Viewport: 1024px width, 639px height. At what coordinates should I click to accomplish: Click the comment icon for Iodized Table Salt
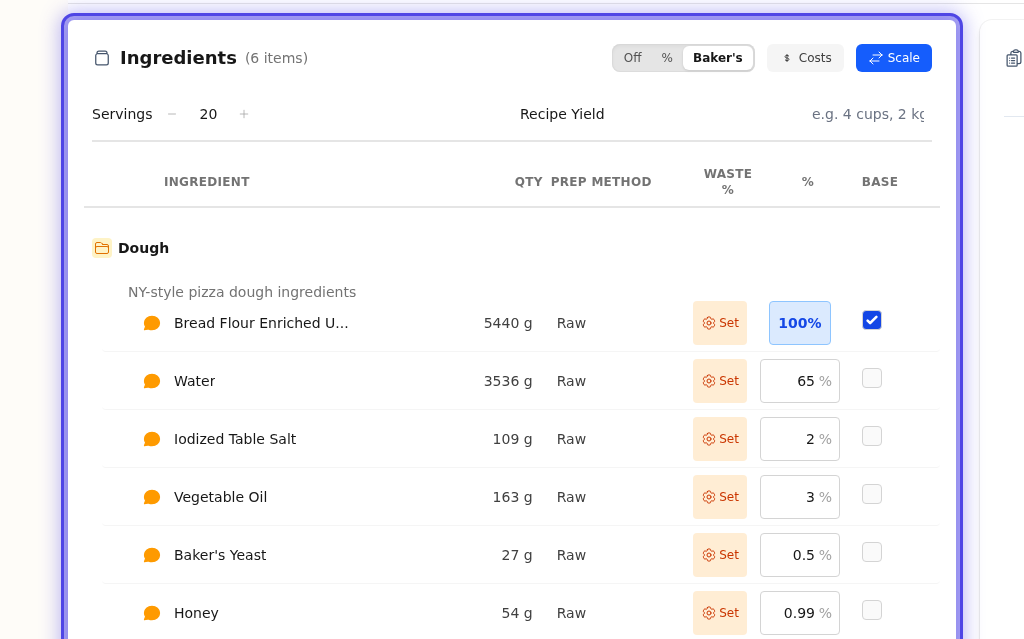click(152, 439)
